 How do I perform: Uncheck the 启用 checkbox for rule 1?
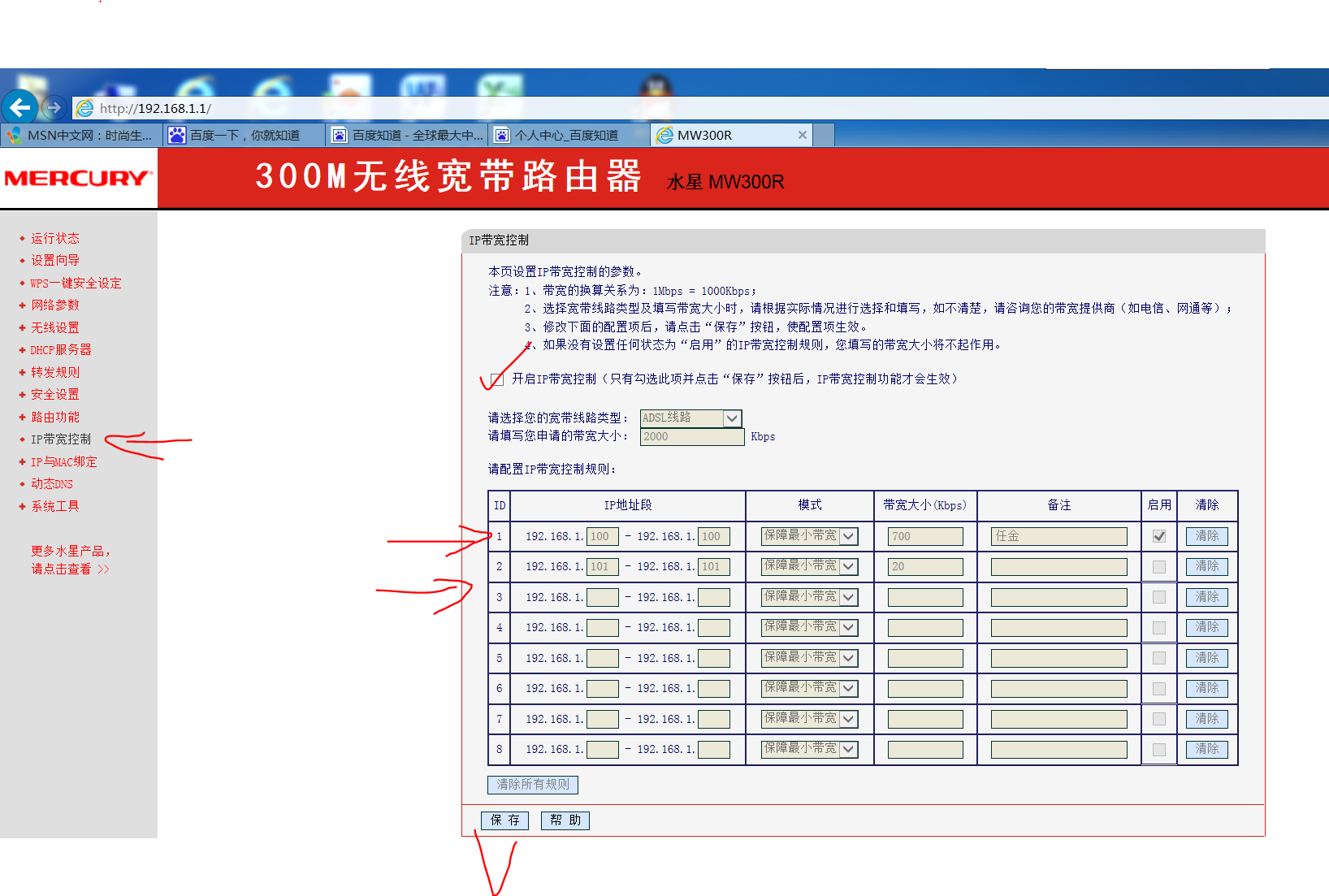pos(1159,536)
